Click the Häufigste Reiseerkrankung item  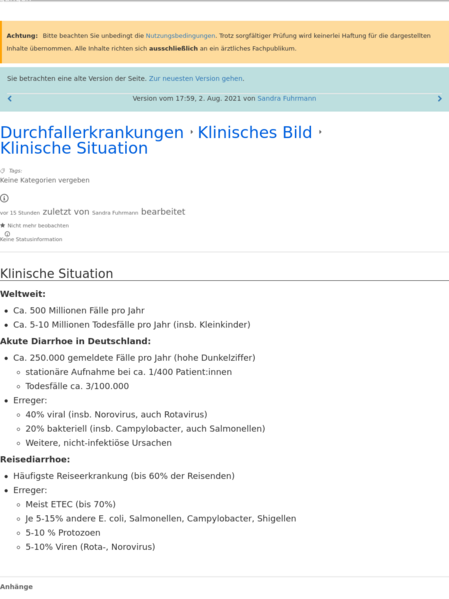(x=124, y=476)
